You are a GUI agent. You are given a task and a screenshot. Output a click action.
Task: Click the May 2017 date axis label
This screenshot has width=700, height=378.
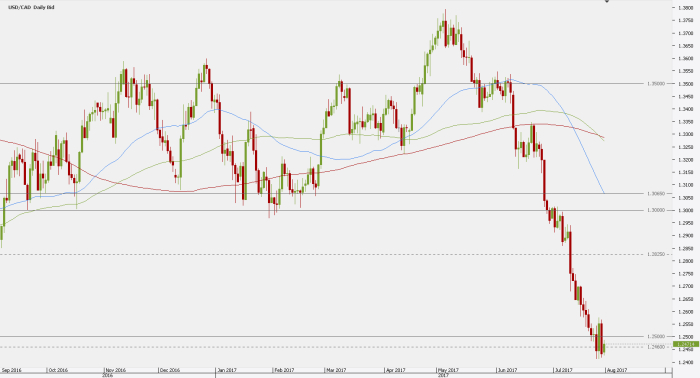click(x=448, y=370)
